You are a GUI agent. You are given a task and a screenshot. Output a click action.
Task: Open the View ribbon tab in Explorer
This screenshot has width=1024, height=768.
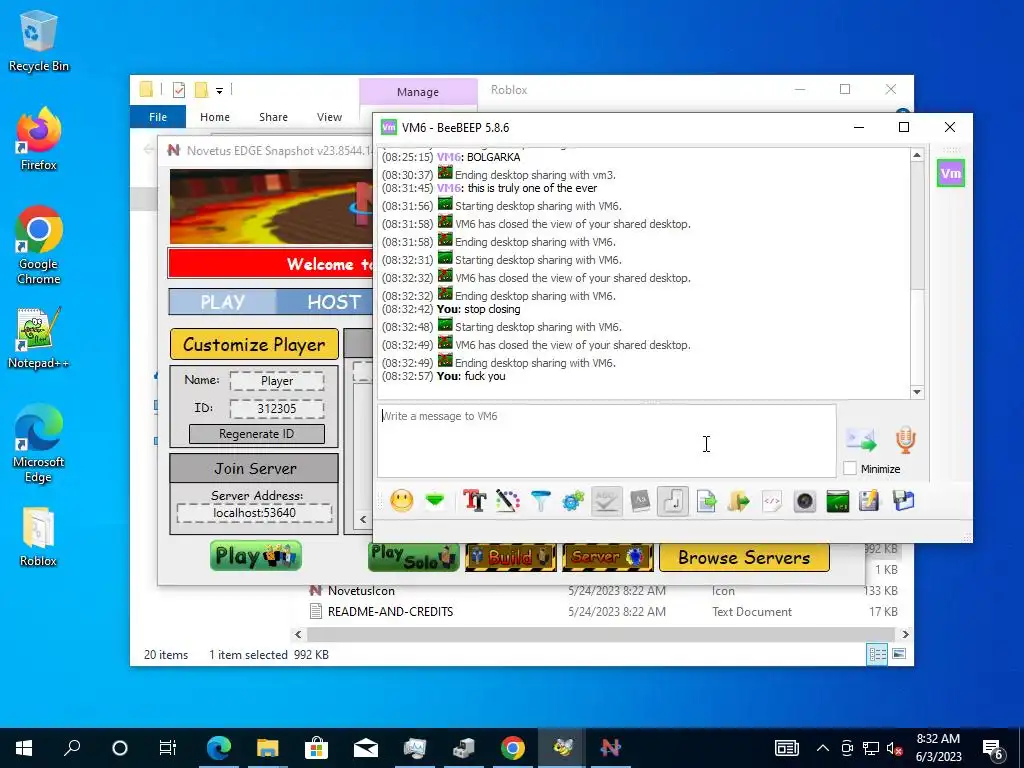(x=329, y=117)
